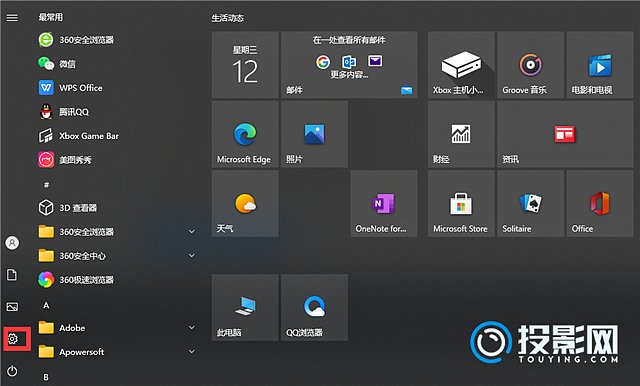The width and height of the screenshot is (640, 386).
Task: Click the 360安全中心 folder name
Action: [82, 256]
